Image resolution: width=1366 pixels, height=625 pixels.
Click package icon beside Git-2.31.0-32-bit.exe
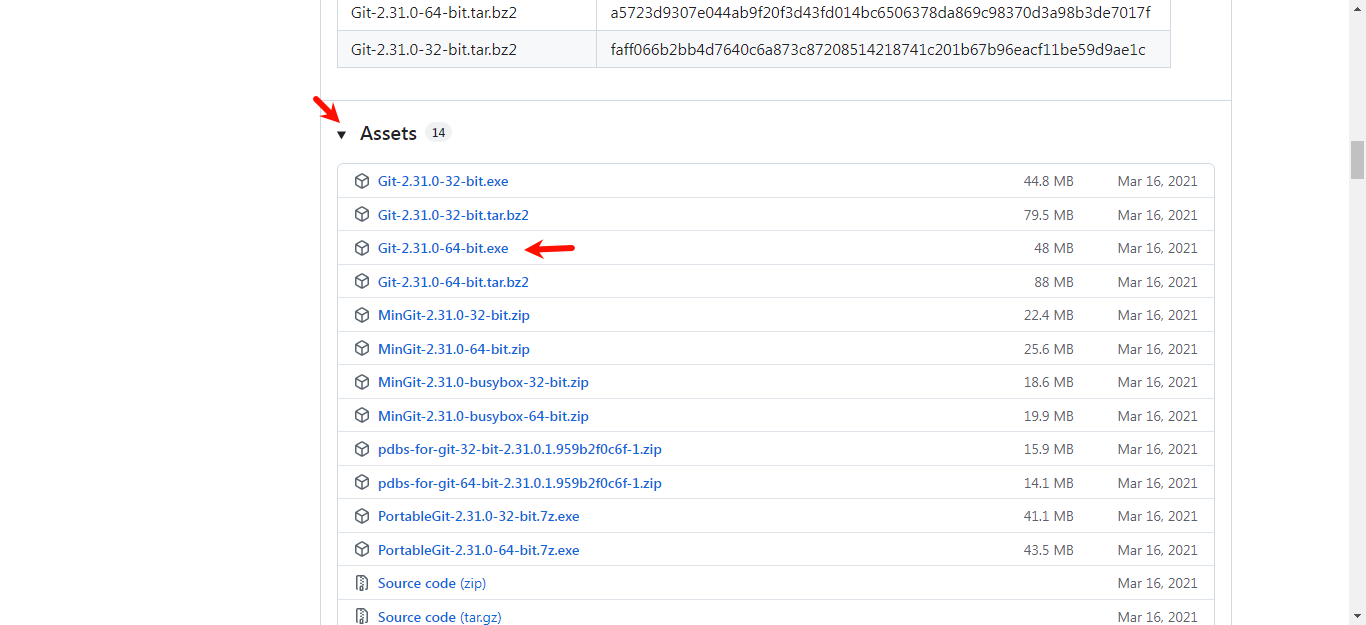(x=362, y=181)
